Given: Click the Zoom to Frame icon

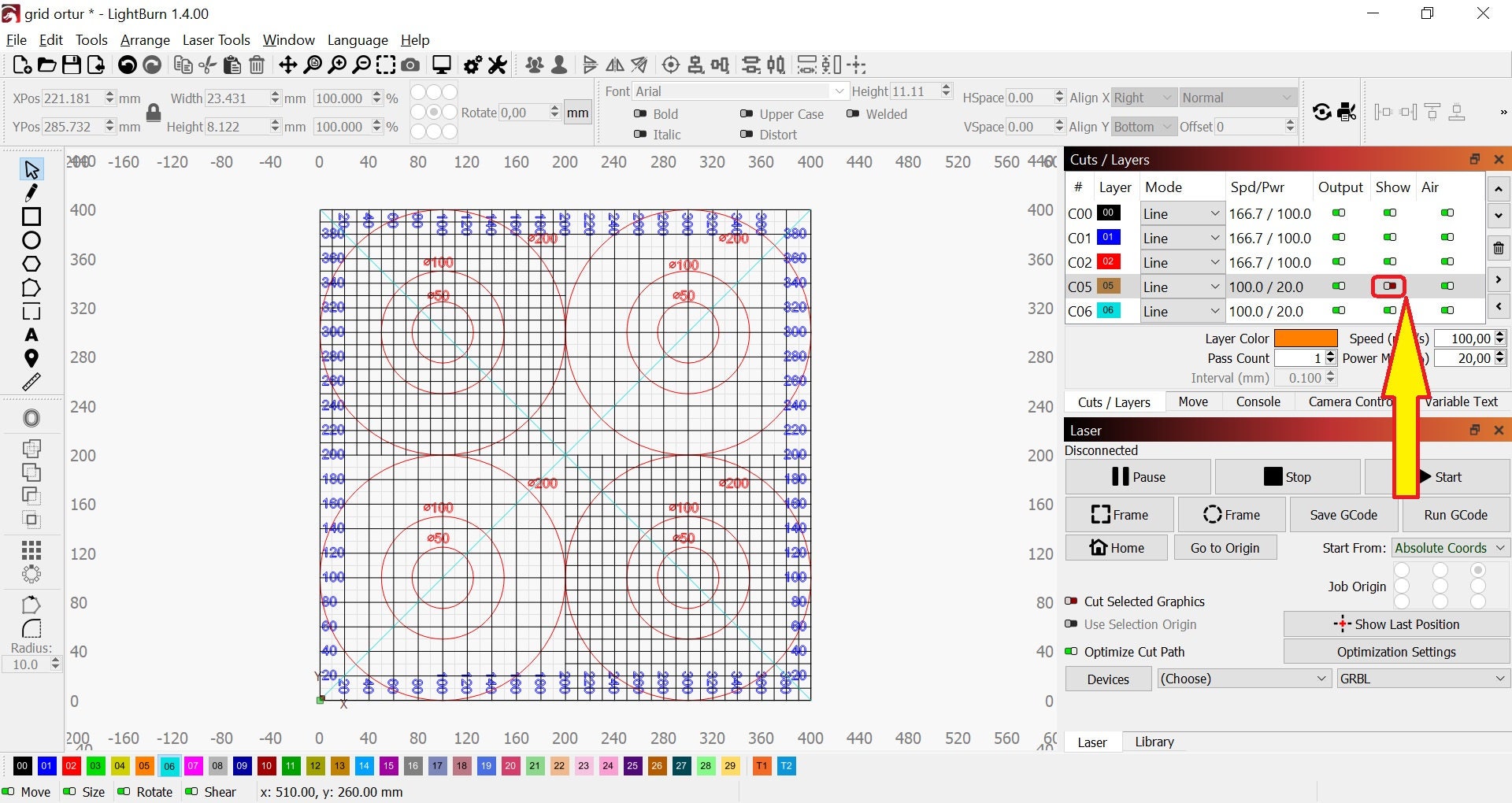Looking at the screenshot, I should (x=386, y=65).
